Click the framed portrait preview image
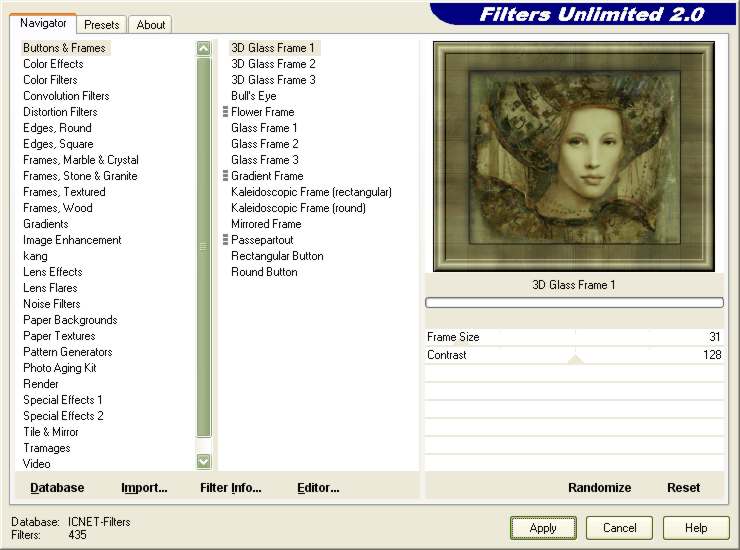Viewport: 740px width, 550px height. coord(574,156)
